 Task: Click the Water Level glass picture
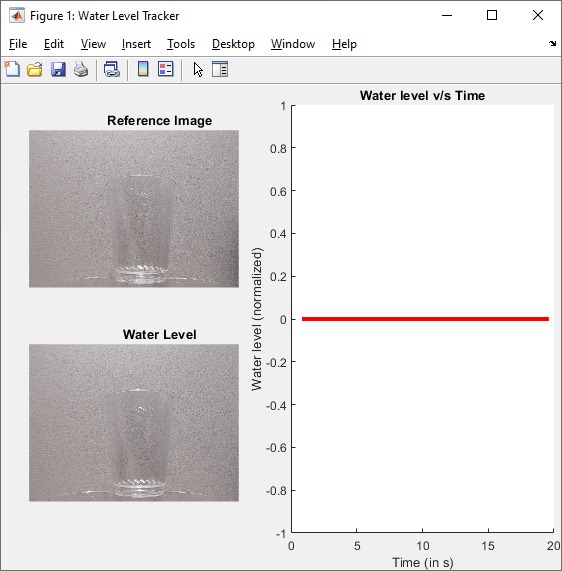click(134, 423)
